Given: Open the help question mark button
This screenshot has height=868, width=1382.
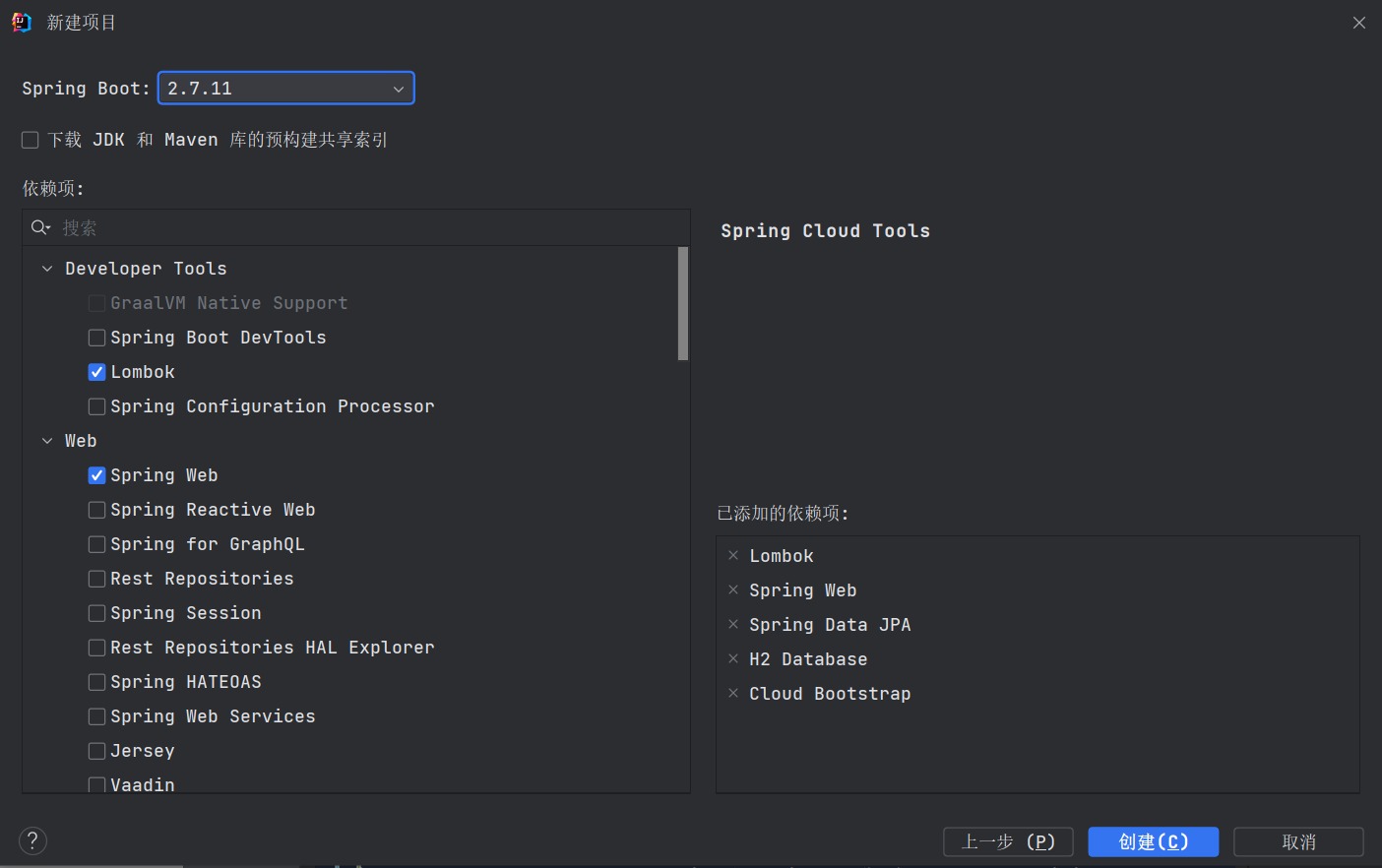Looking at the screenshot, I should [x=32, y=840].
